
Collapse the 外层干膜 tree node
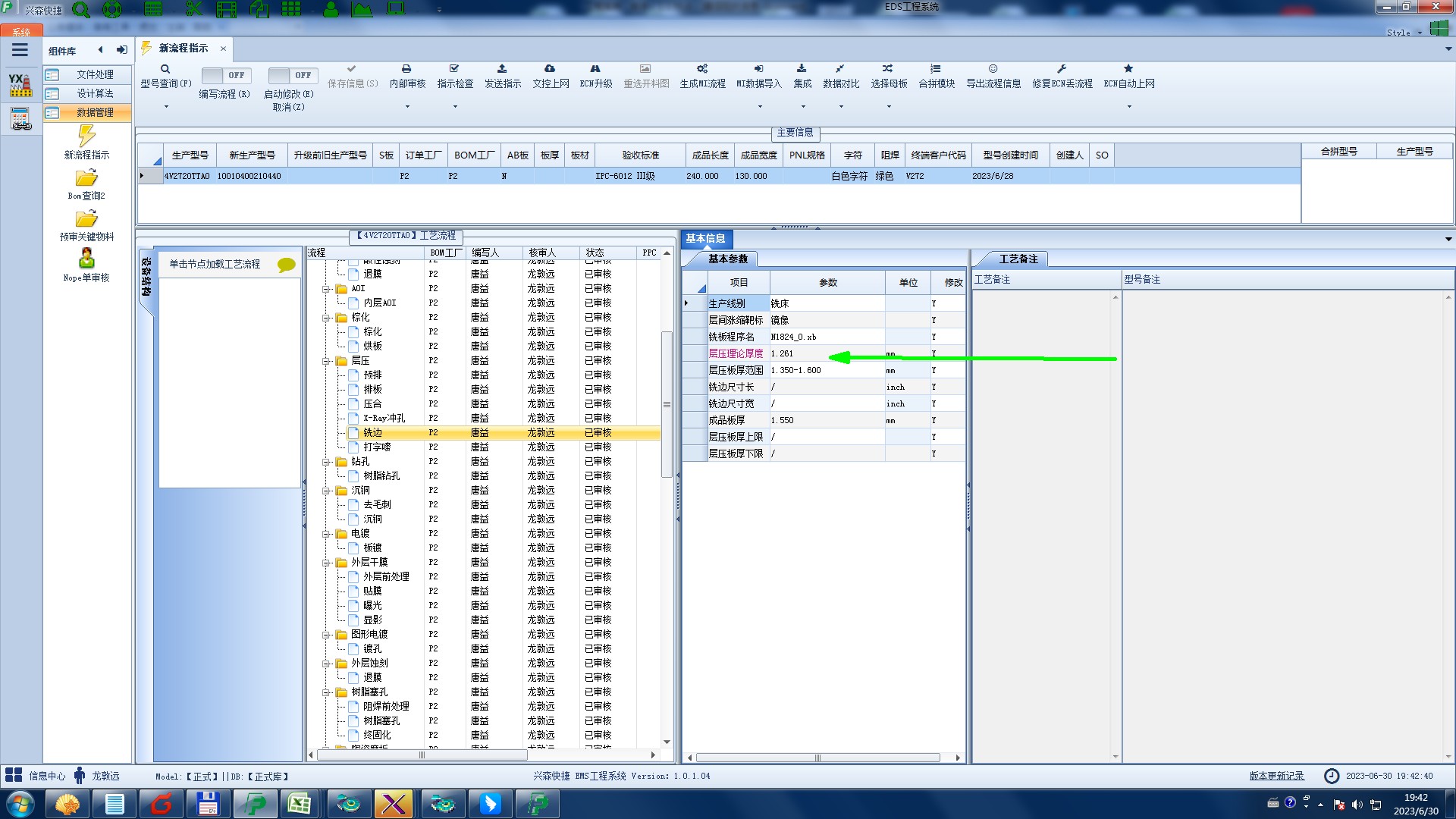coord(326,563)
